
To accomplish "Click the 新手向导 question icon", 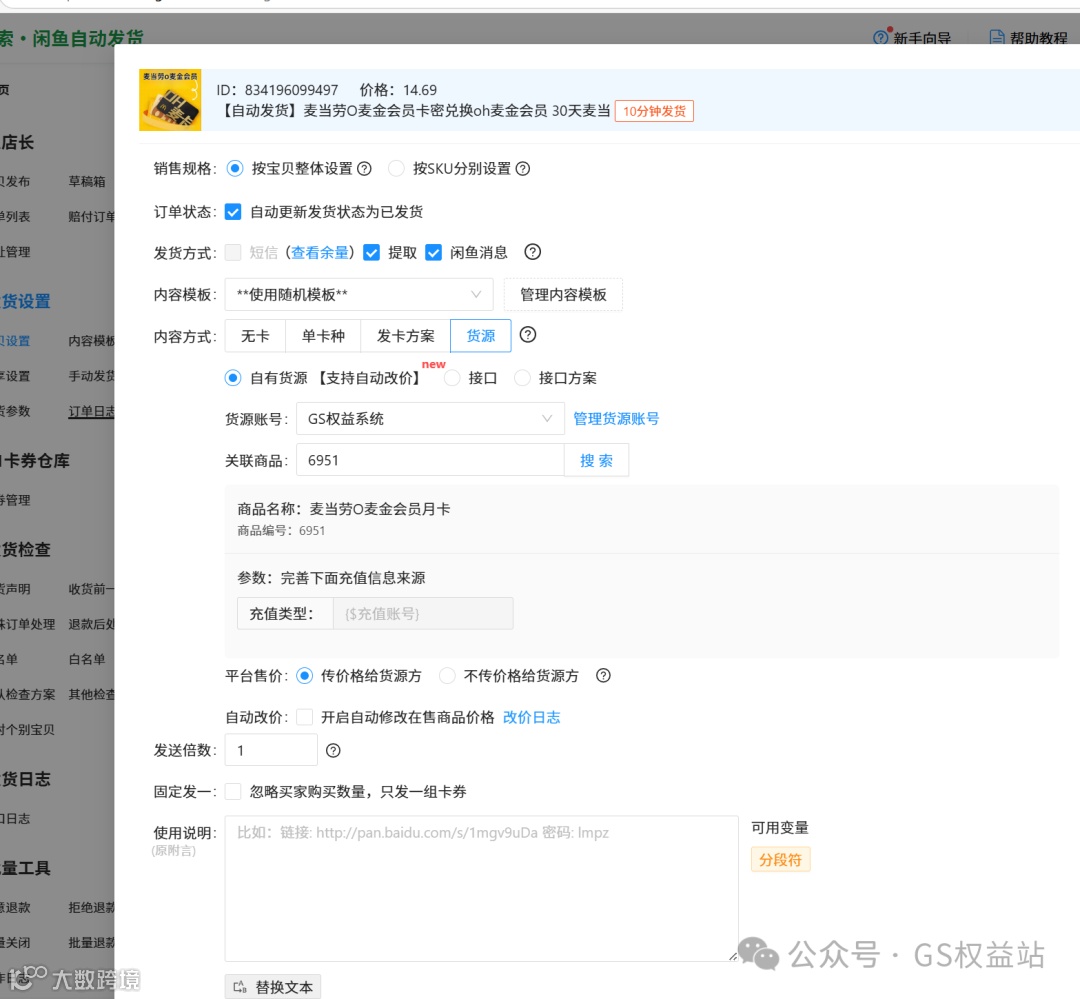I will point(880,37).
